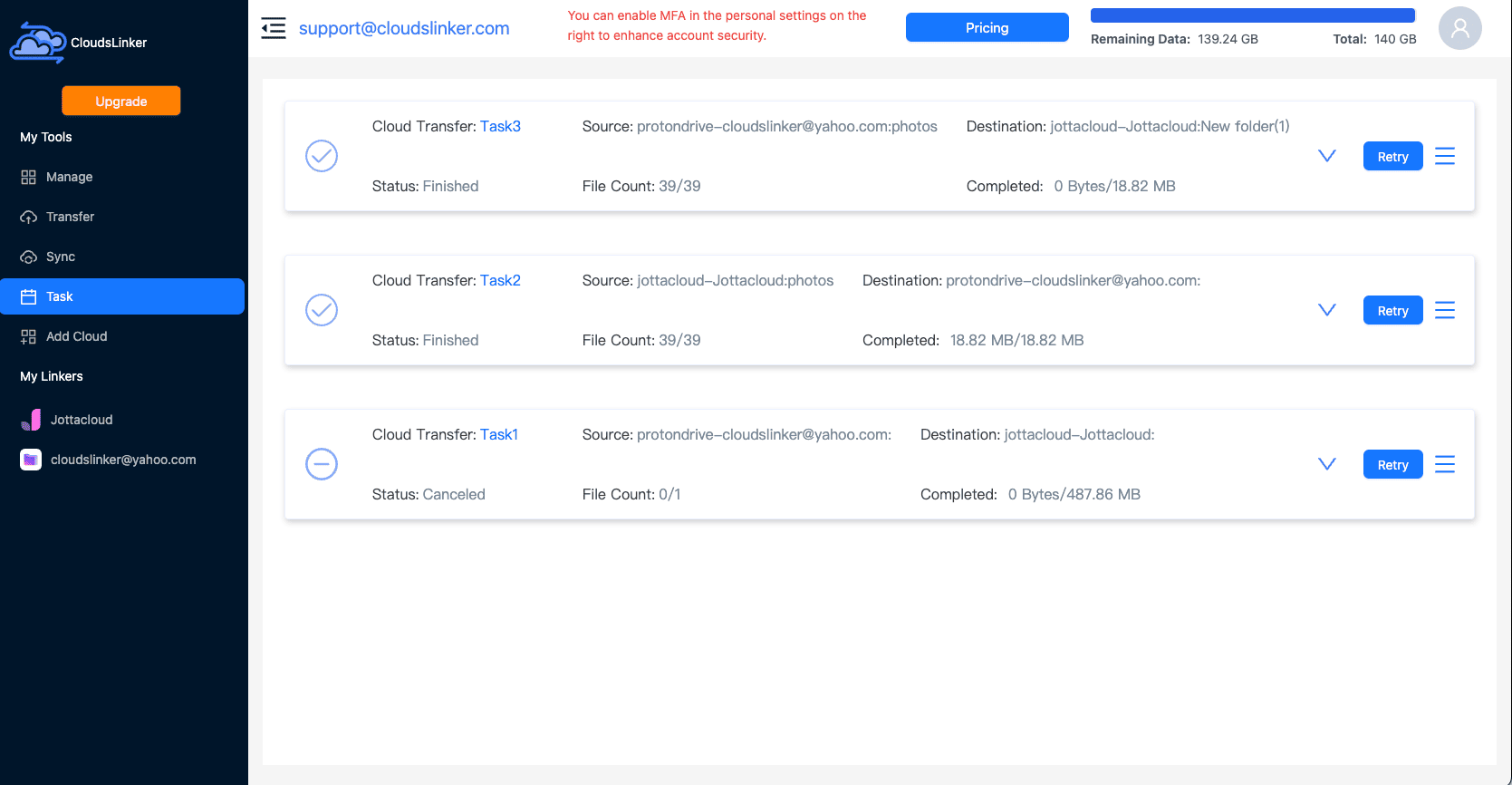
Task: Click the Task2 Status Finished text
Action: pos(425,340)
